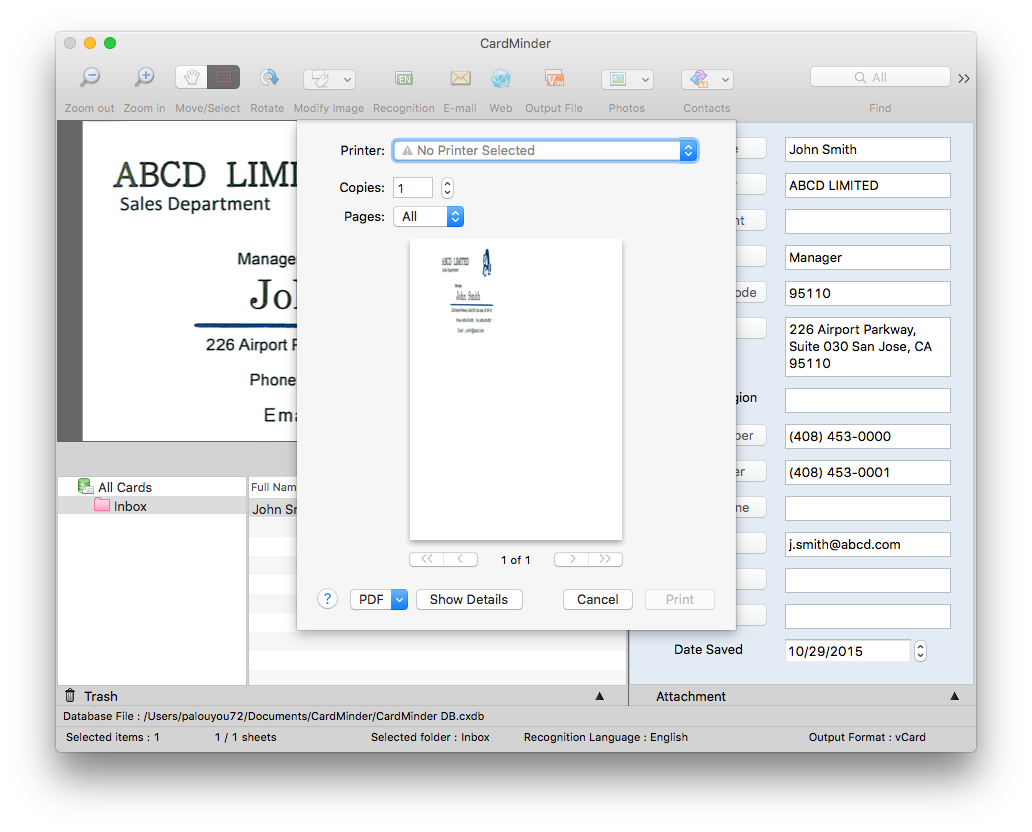Click the j.smith@abcd.com email field
This screenshot has height=832, width=1032.
tap(867, 544)
